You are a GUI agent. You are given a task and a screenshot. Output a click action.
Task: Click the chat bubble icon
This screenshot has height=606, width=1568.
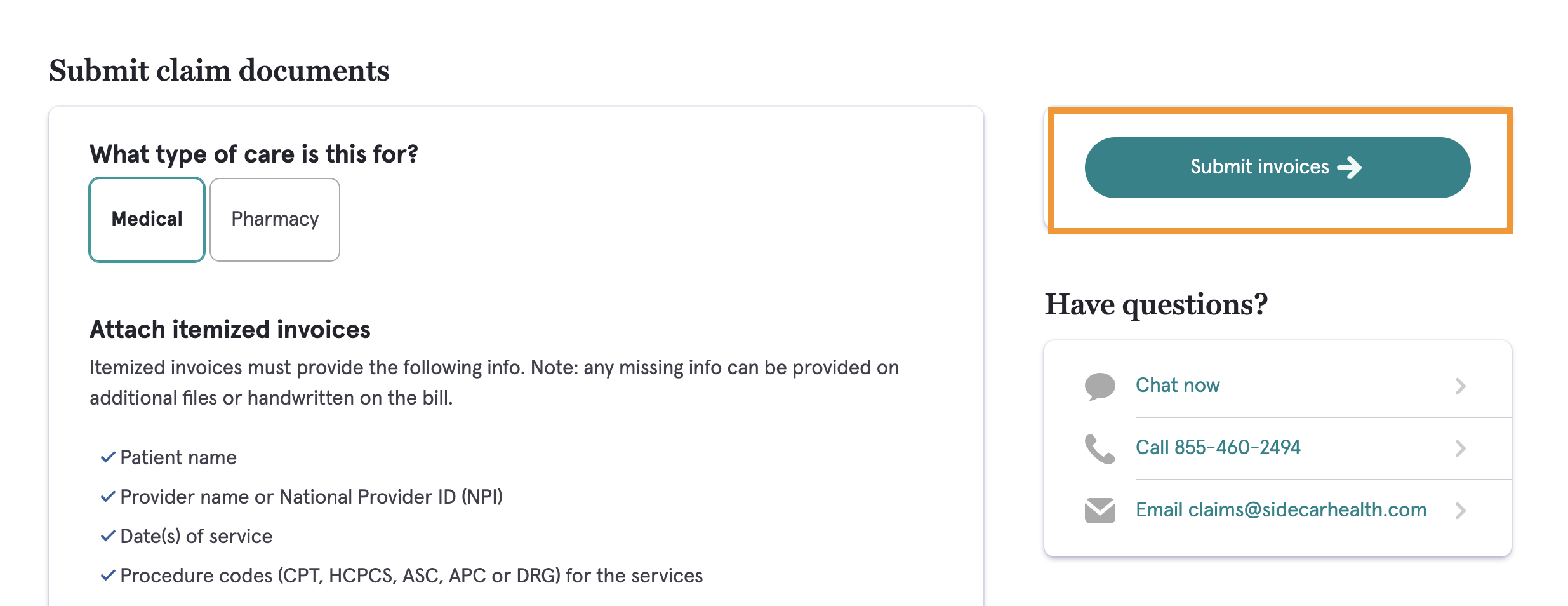click(x=1100, y=386)
